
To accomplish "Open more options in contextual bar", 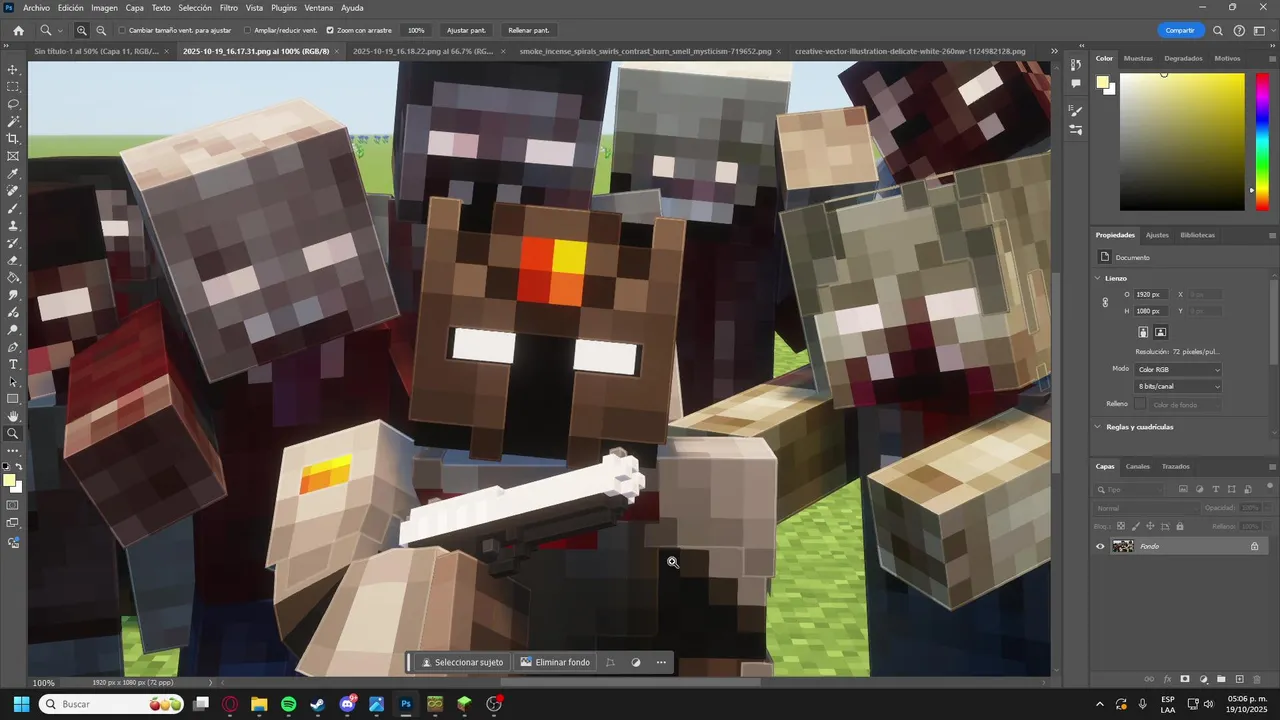I will (661, 662).
